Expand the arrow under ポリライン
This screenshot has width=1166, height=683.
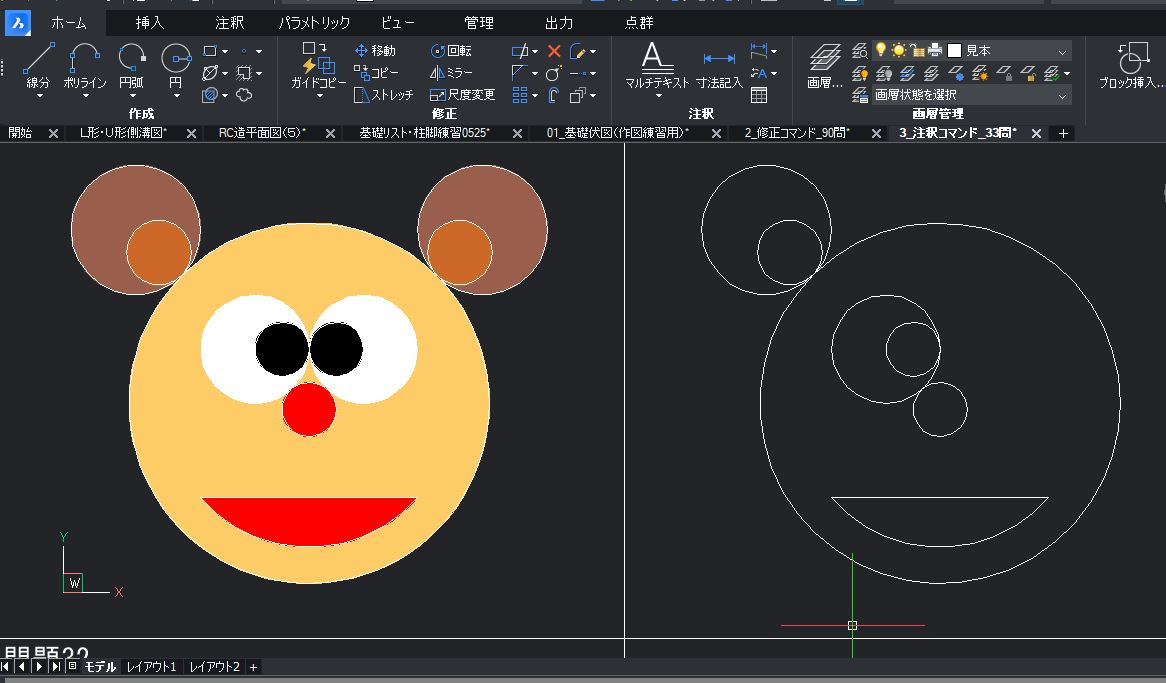[x=85, y=97]
